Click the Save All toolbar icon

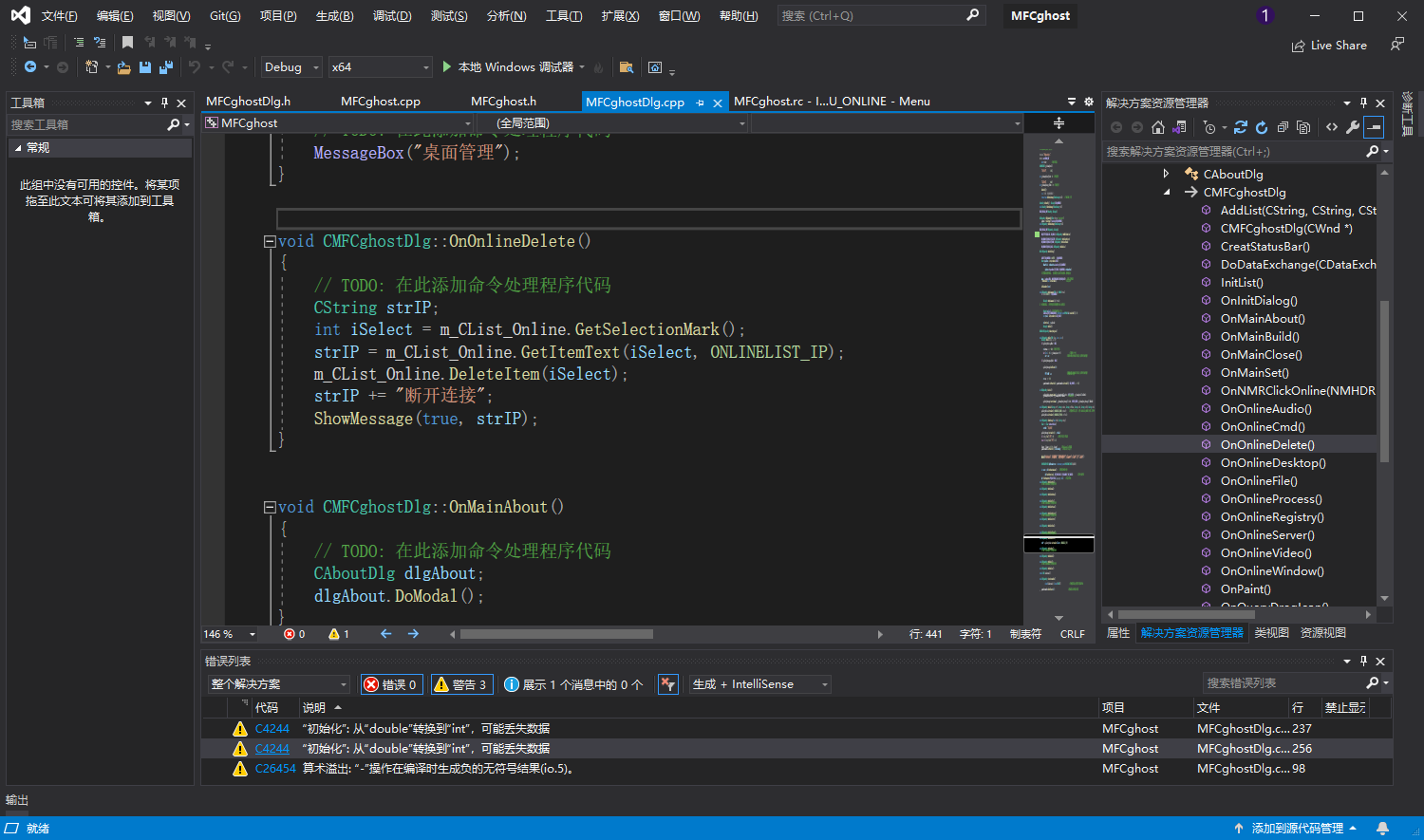click(166, 67)
